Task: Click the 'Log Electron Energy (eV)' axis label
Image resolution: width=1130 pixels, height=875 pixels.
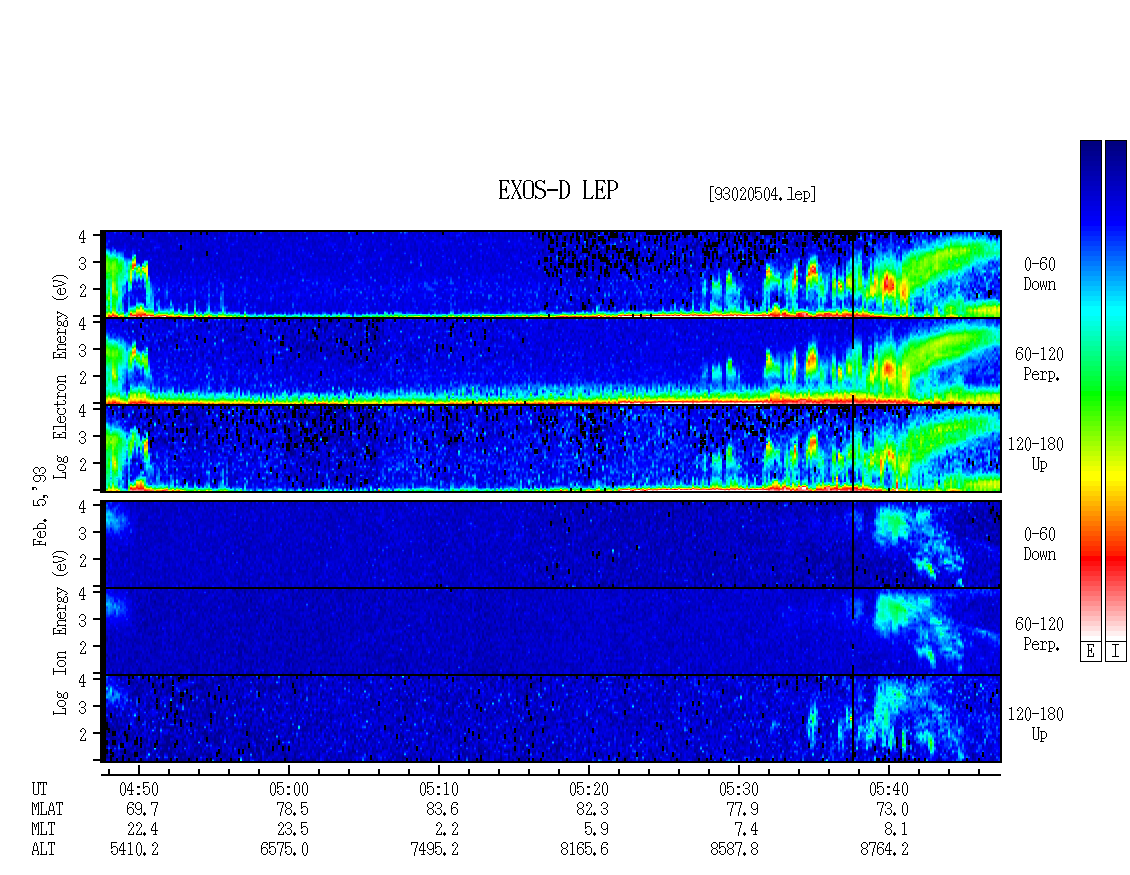Action: coord(60,376)
